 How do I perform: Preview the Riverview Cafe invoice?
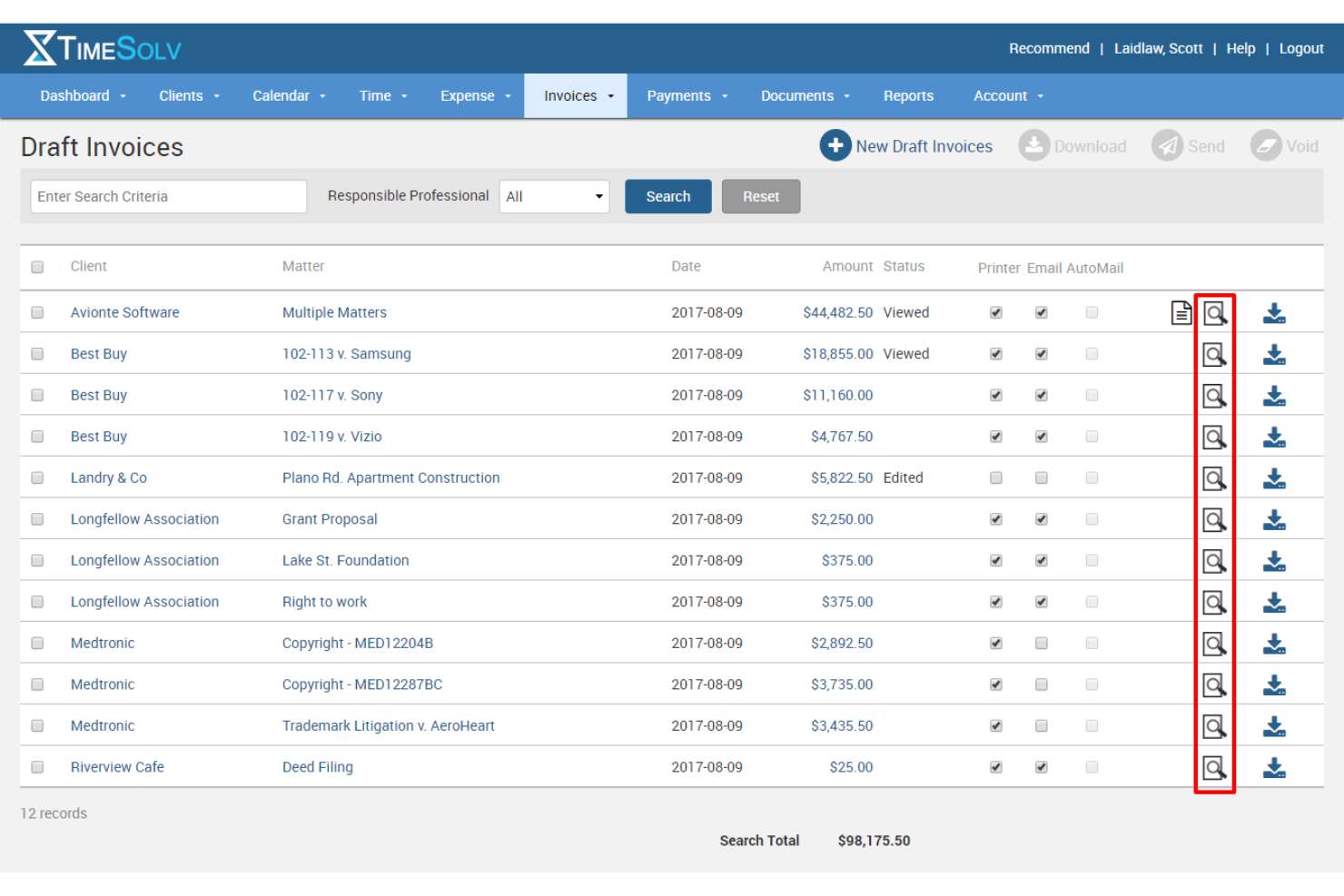pyautogui.click(x=1215, y=768)
